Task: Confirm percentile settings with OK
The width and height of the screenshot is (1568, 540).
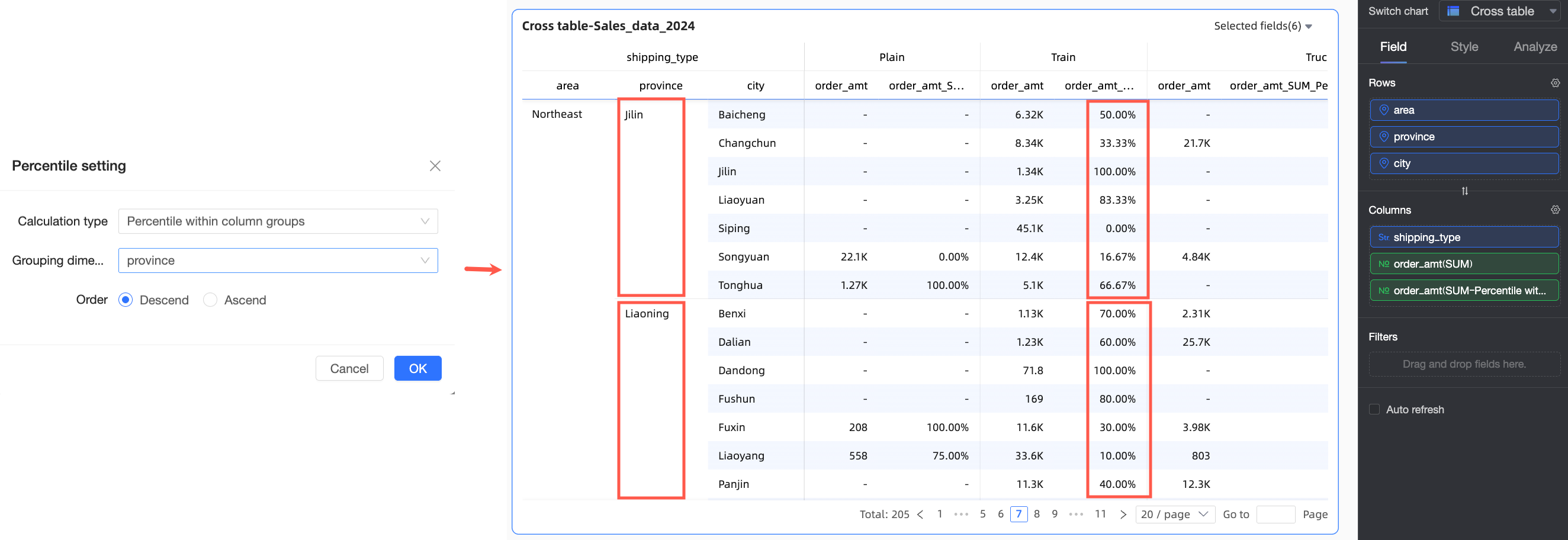Action: [x=417, y=368]
